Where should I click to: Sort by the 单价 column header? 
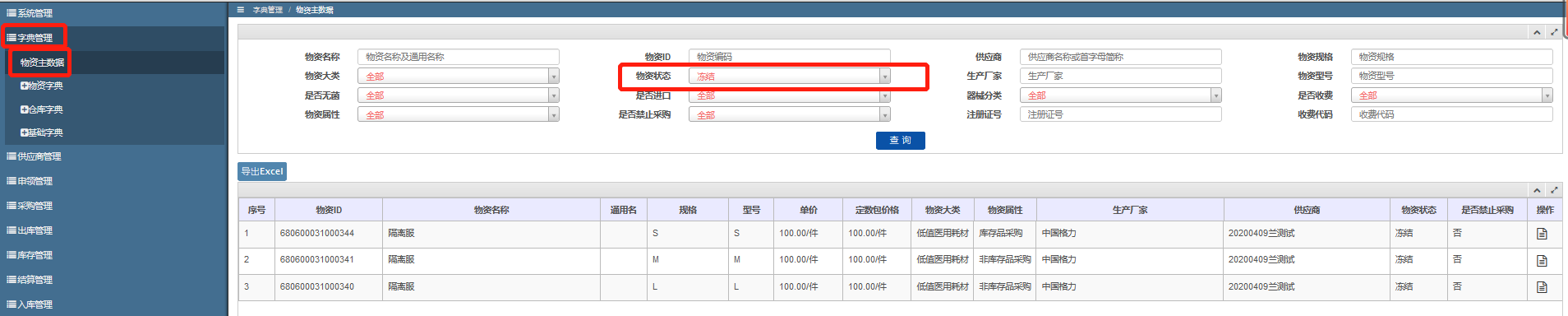(x=809, y=210)
